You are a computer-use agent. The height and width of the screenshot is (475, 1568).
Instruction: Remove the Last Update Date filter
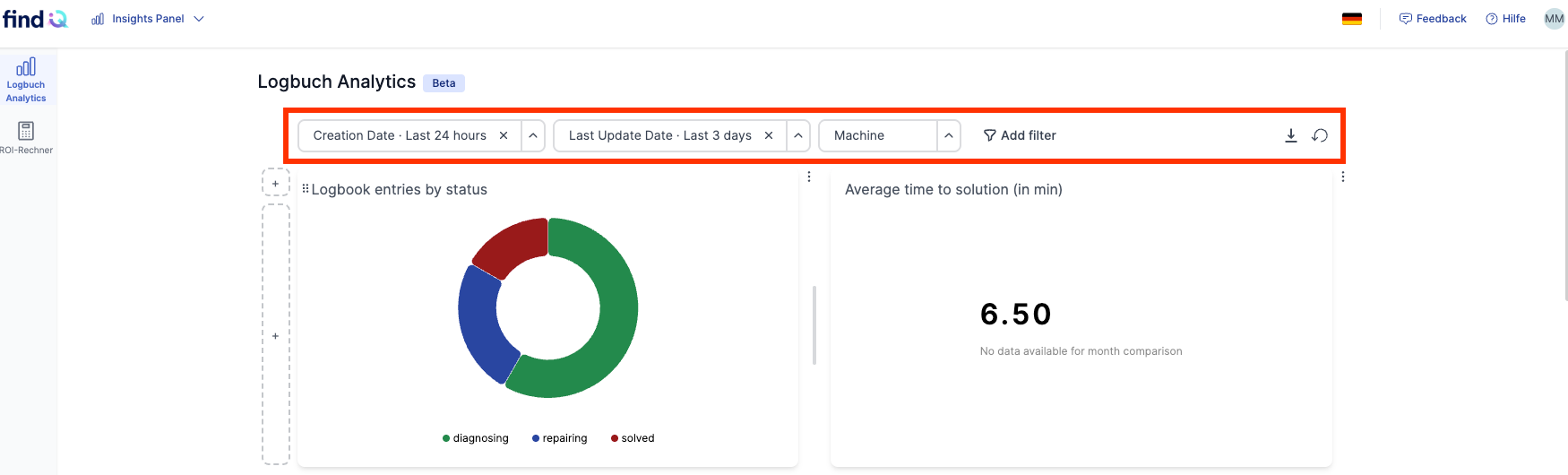pyautogui.click(x=769, y=135)
